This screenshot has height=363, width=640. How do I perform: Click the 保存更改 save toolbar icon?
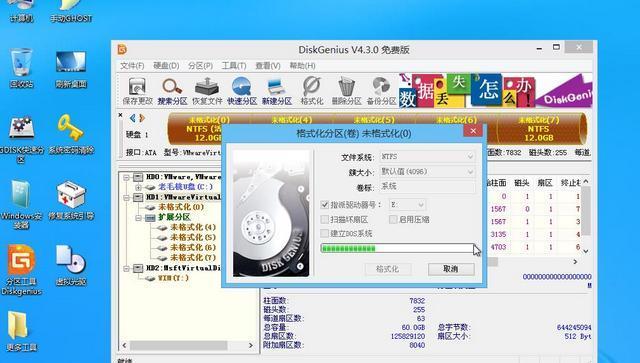click(137, 91)
